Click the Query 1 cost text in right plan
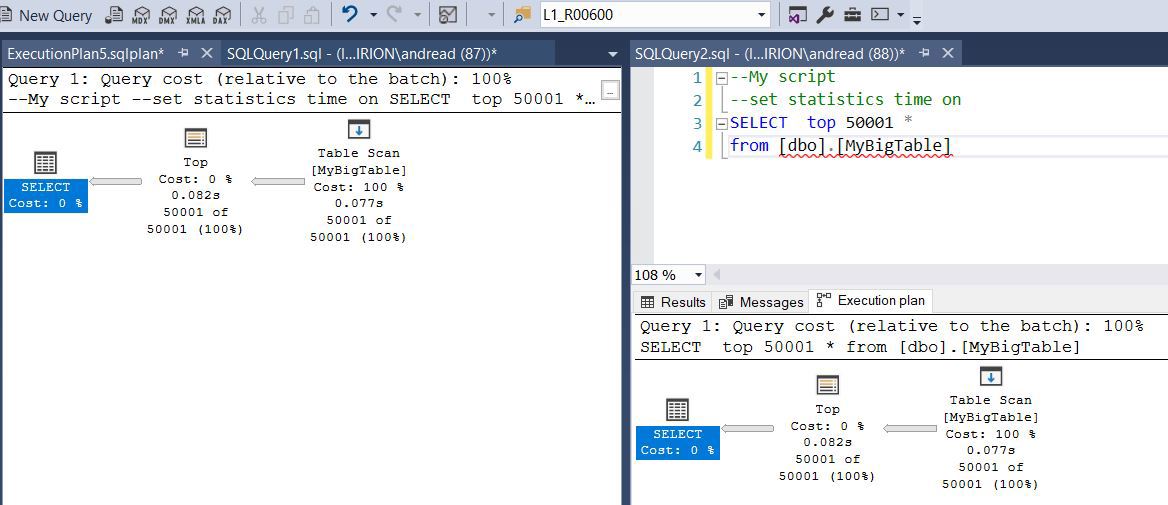 (x=891, y=326)
